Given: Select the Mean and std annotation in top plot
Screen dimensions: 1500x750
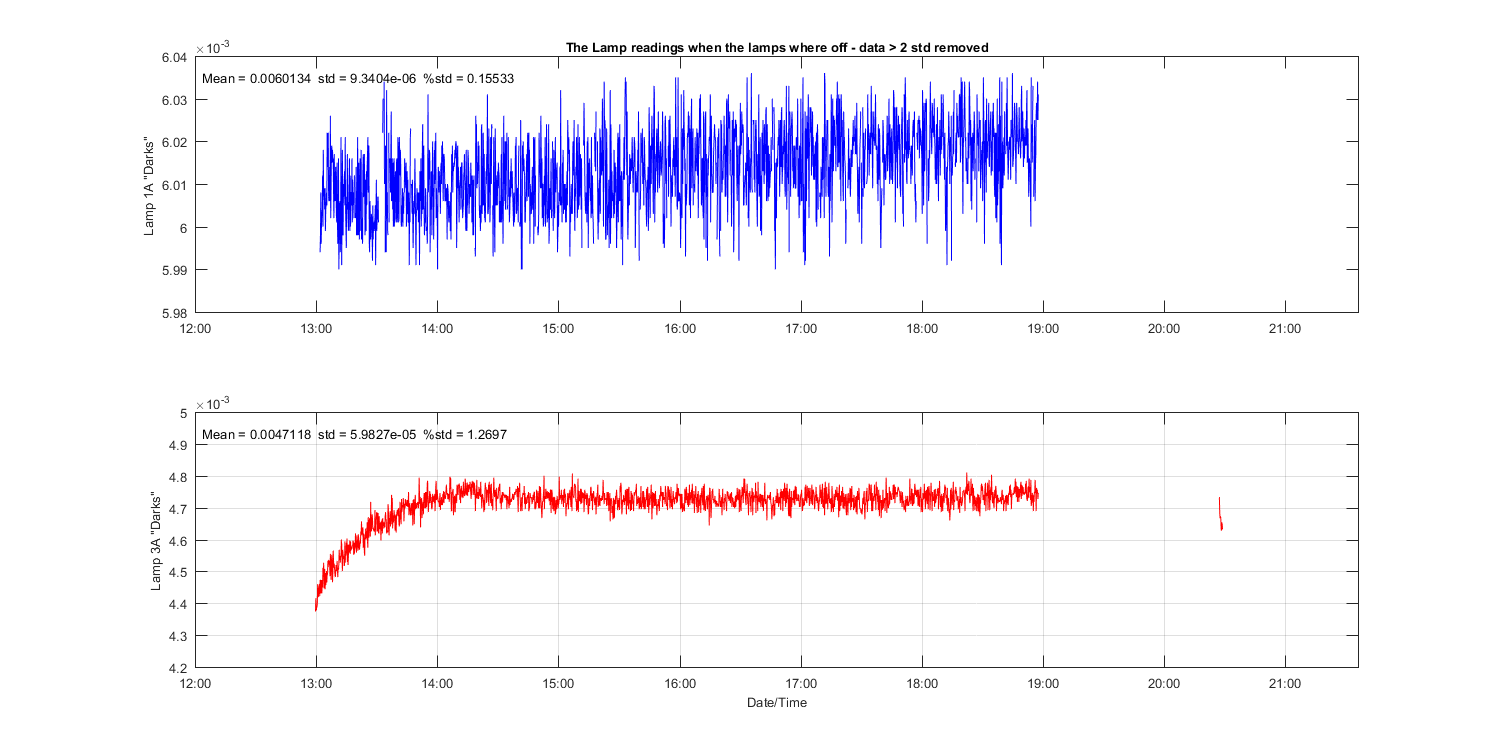Looking at the screenshot, I should [358, 79].
